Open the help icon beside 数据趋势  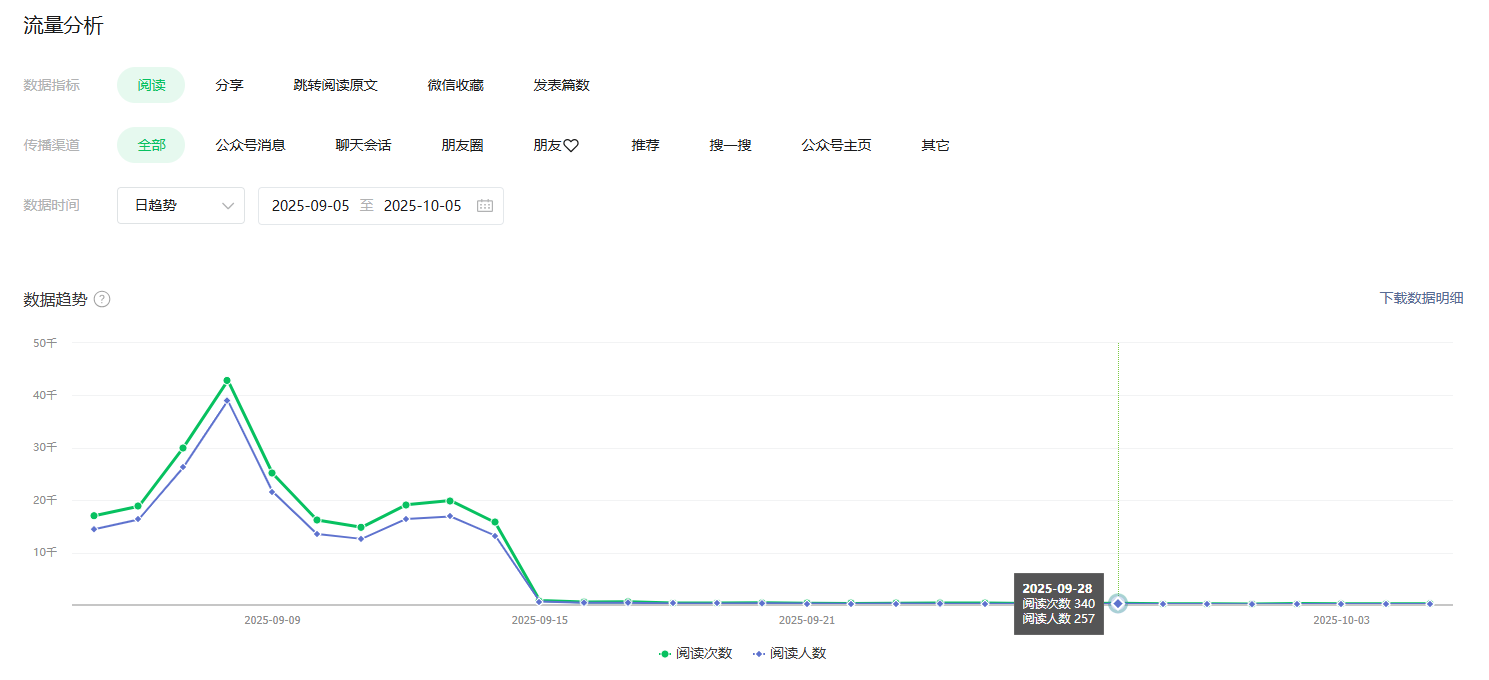coord(102,299)
